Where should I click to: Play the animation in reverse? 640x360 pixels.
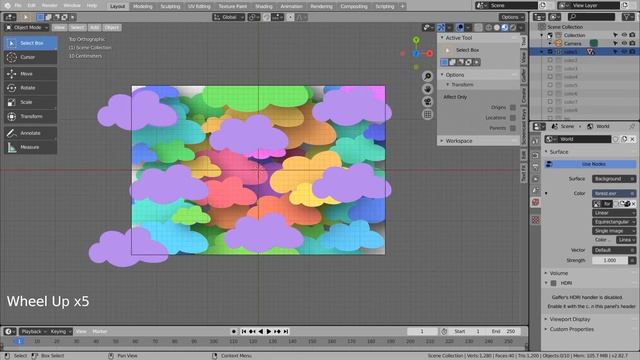260,331
